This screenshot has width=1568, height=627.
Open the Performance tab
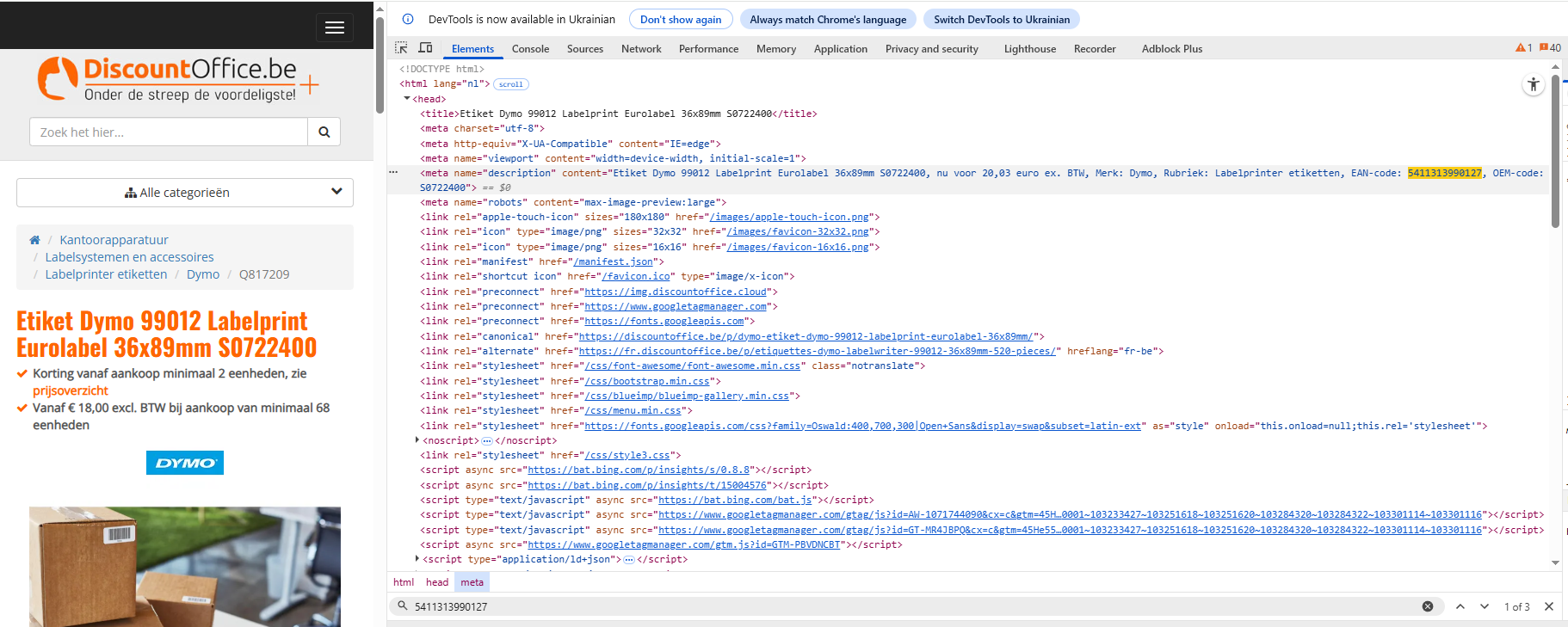[x=708, y=49]
